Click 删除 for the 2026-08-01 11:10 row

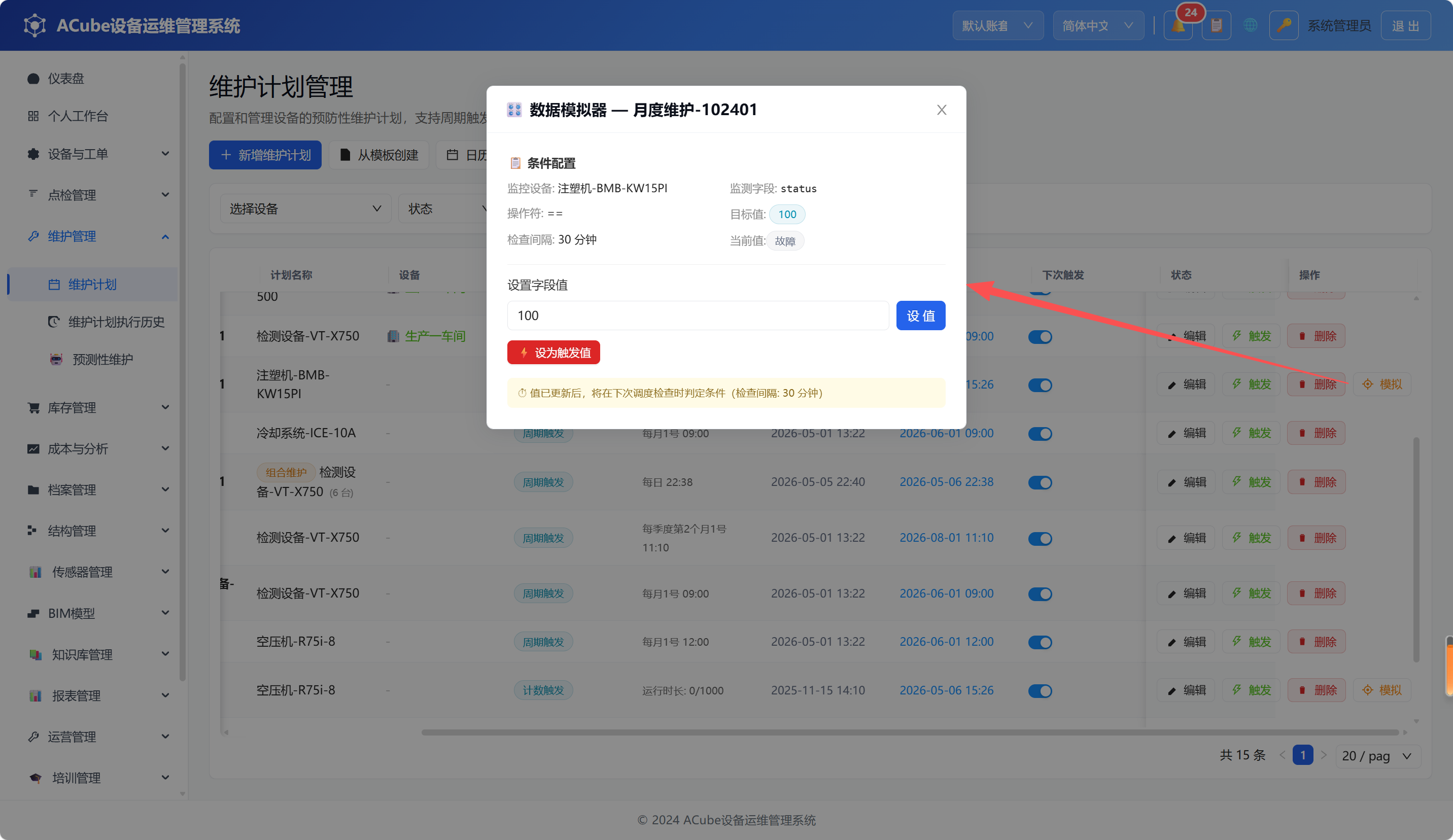pos(1317,538)
